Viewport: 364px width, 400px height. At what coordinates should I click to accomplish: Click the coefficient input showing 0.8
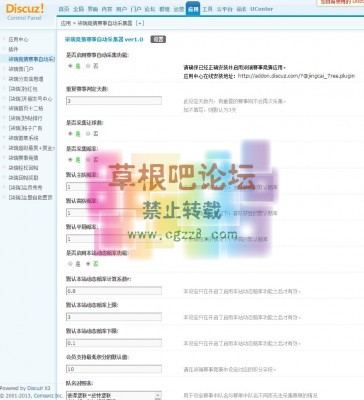pos(114,291)
